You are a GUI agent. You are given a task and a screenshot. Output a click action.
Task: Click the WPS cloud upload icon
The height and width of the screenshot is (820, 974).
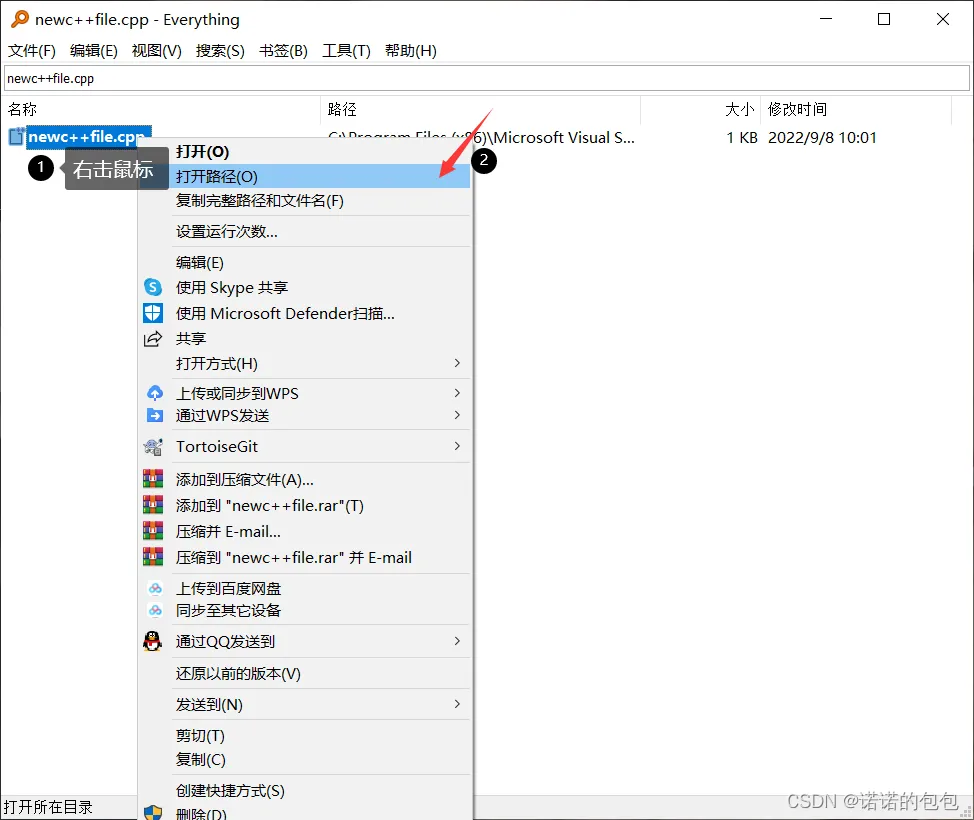155,393
